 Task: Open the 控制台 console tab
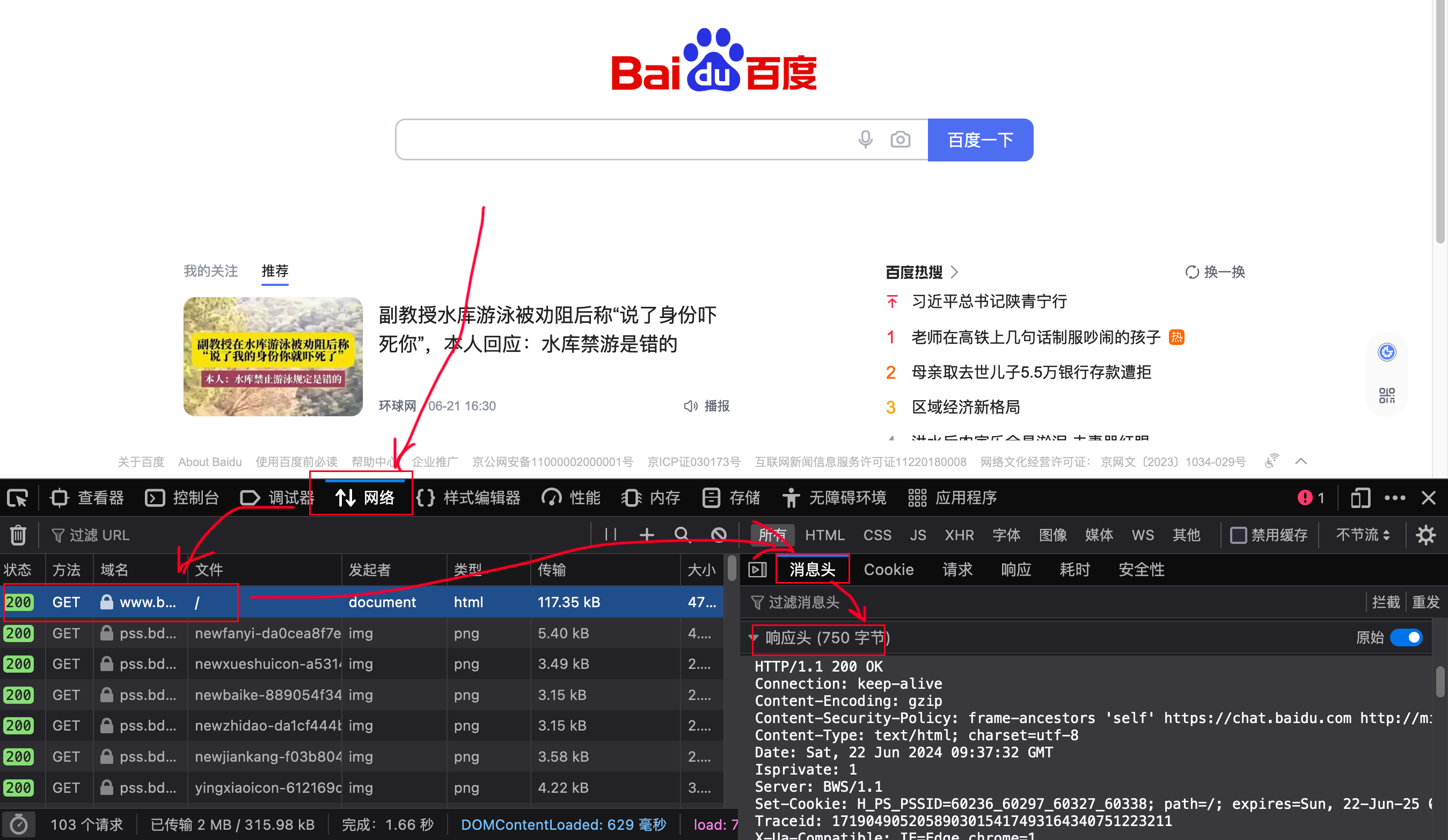pyautogui.click(x=182, y=497)
